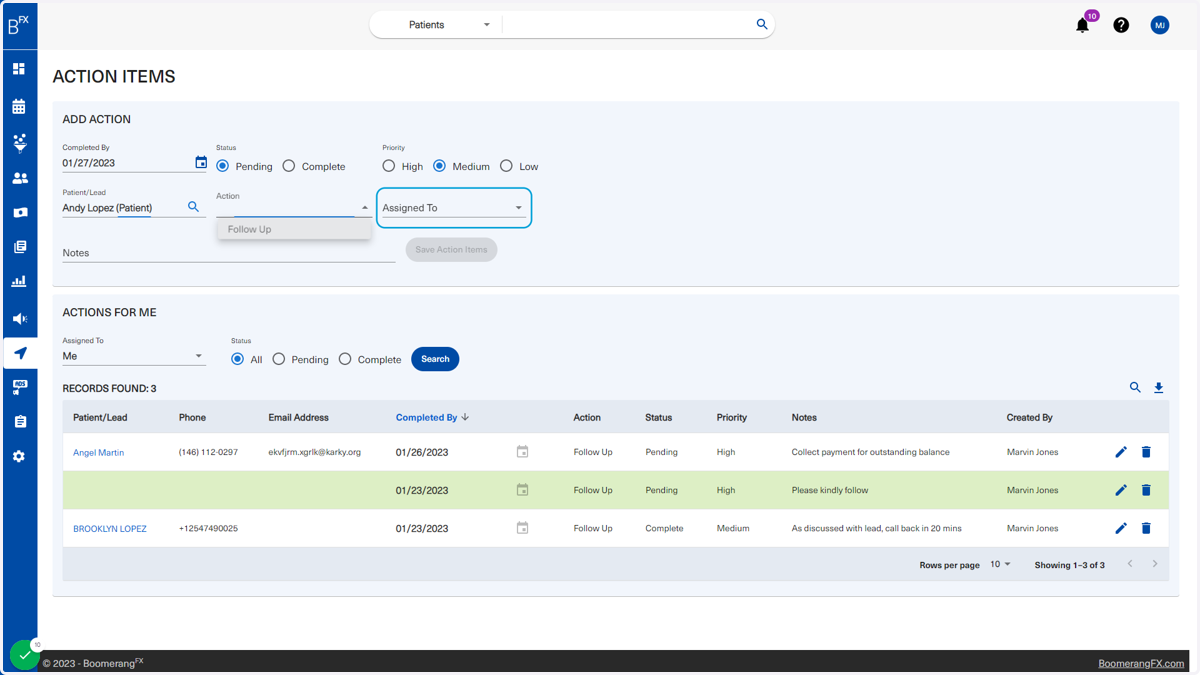Image resolution: width=1200 pixels, height=675 pixels.
Task: Open the clipboard sidebar icon
Action: (x=19, y=422)
